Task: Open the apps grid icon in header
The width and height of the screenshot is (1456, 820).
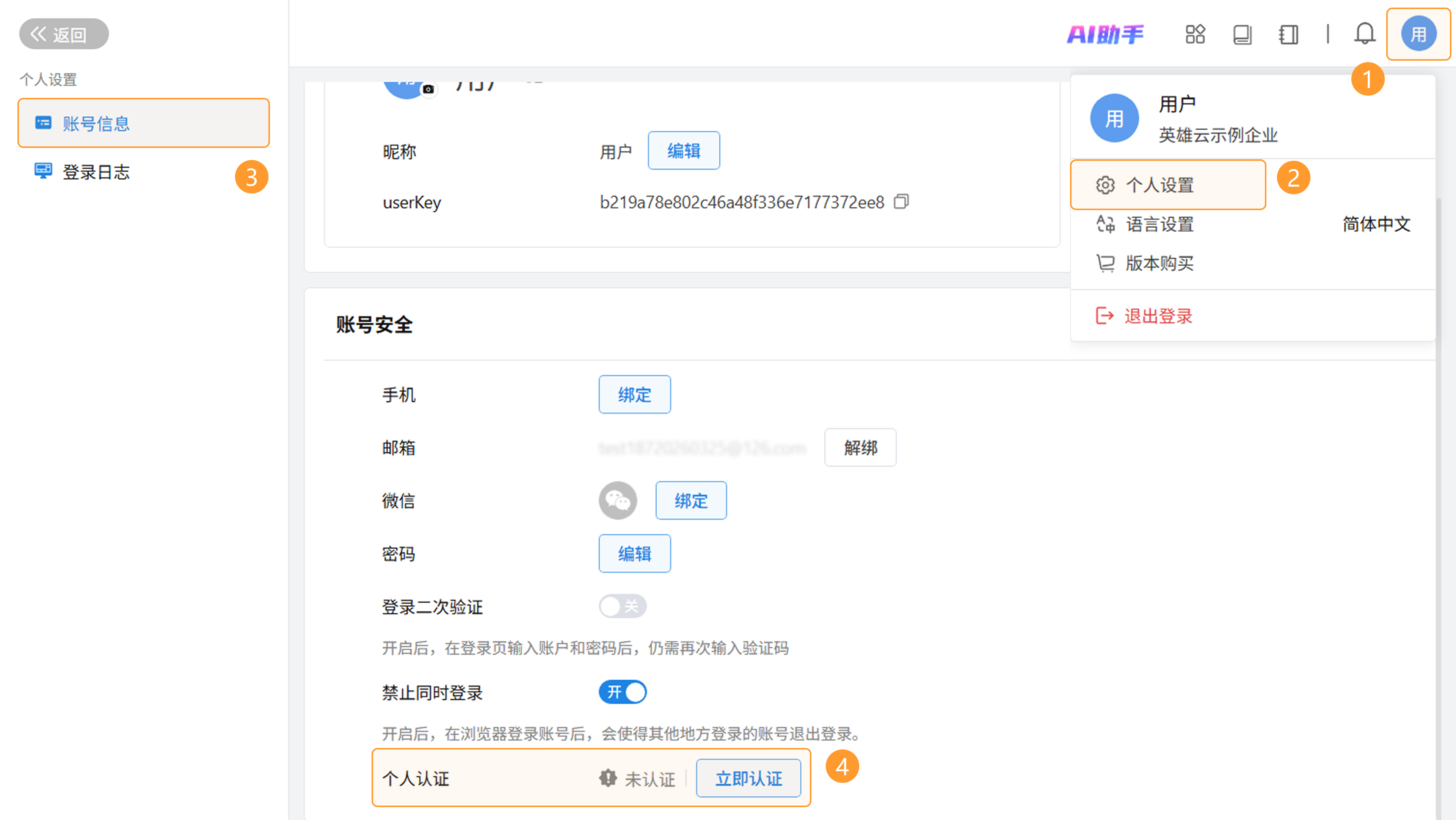Action: (x=1195, y=35)
